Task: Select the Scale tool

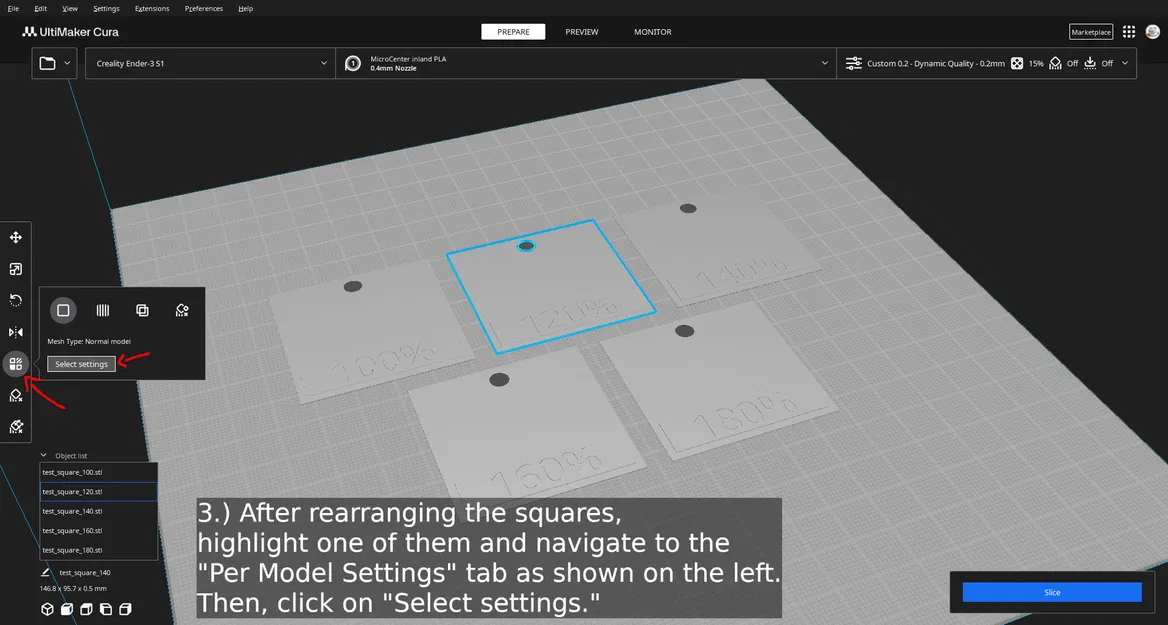Action: [16, 269]
